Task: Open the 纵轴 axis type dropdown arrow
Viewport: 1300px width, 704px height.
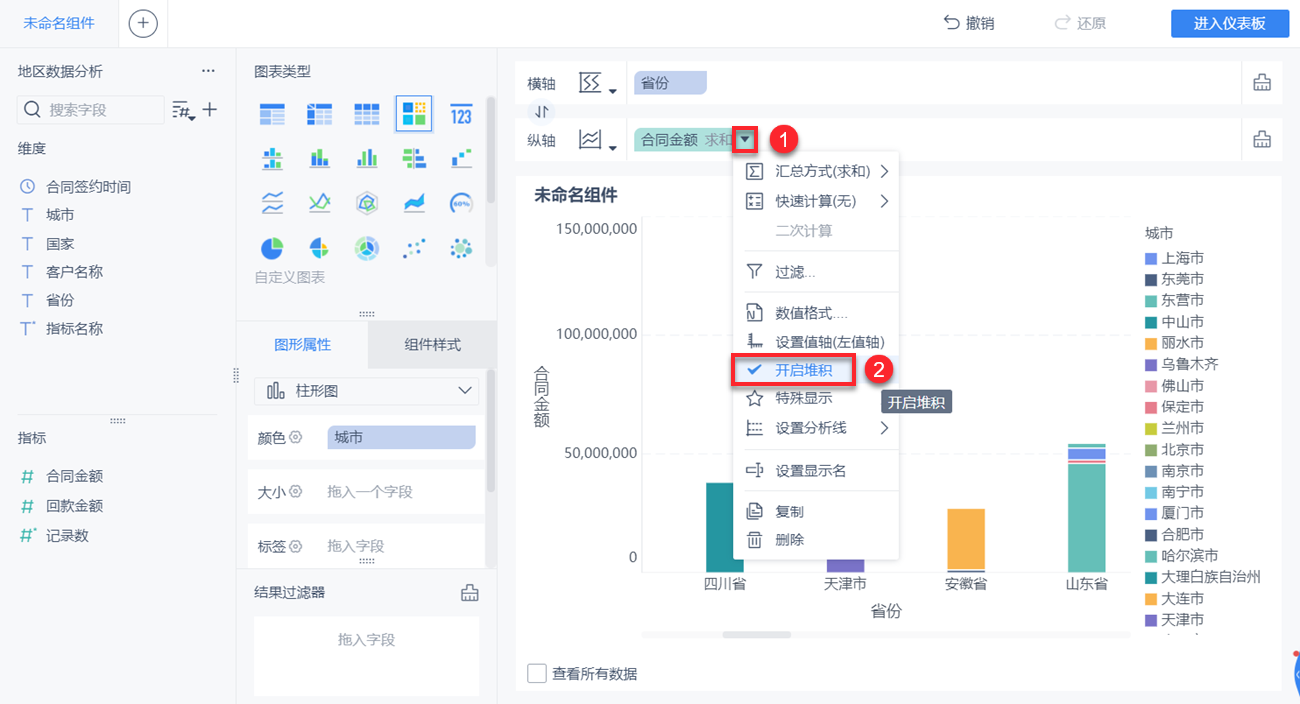Action: pos(611,149)
